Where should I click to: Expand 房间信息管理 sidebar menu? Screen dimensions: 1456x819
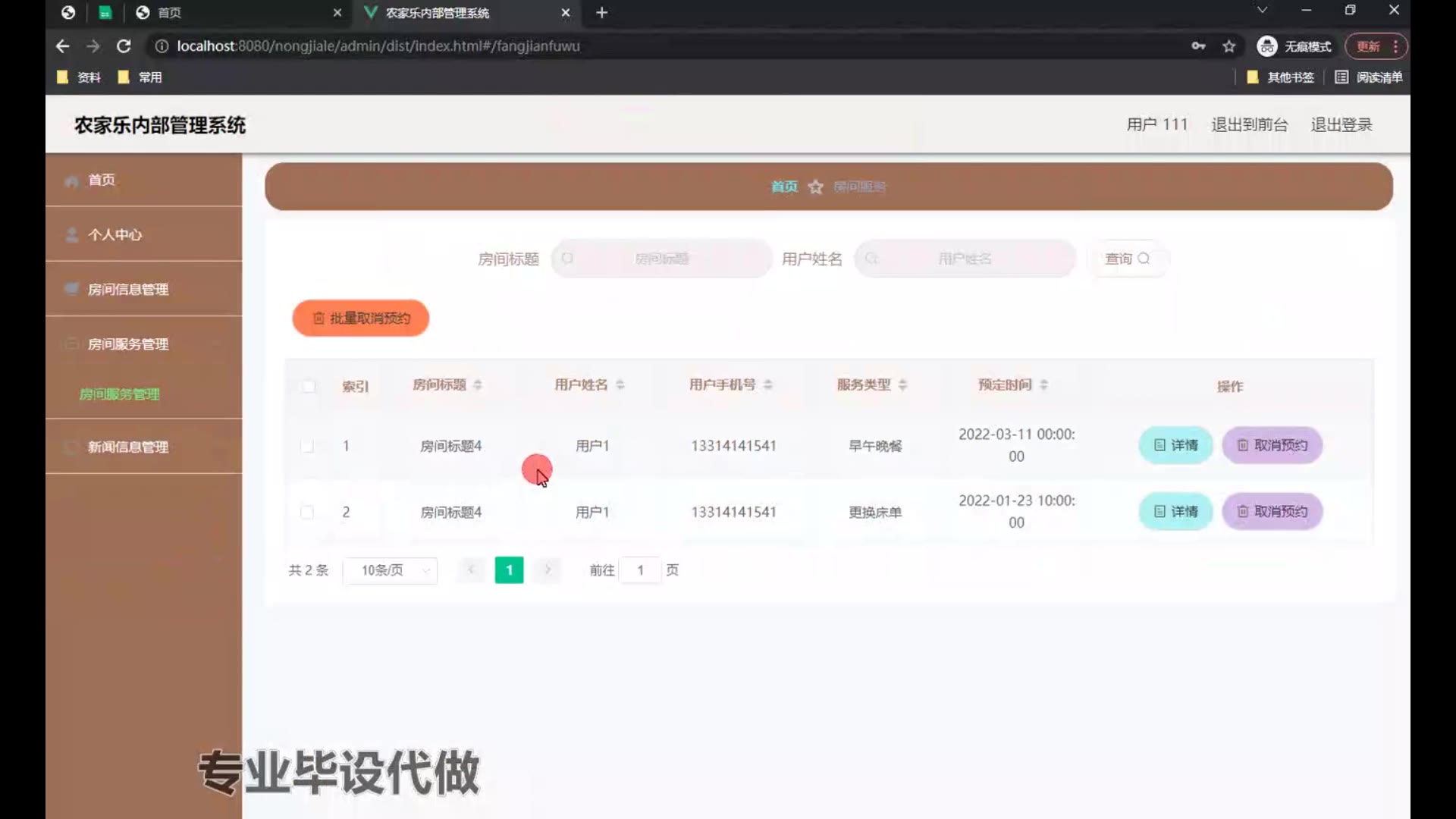coord(128,289)
